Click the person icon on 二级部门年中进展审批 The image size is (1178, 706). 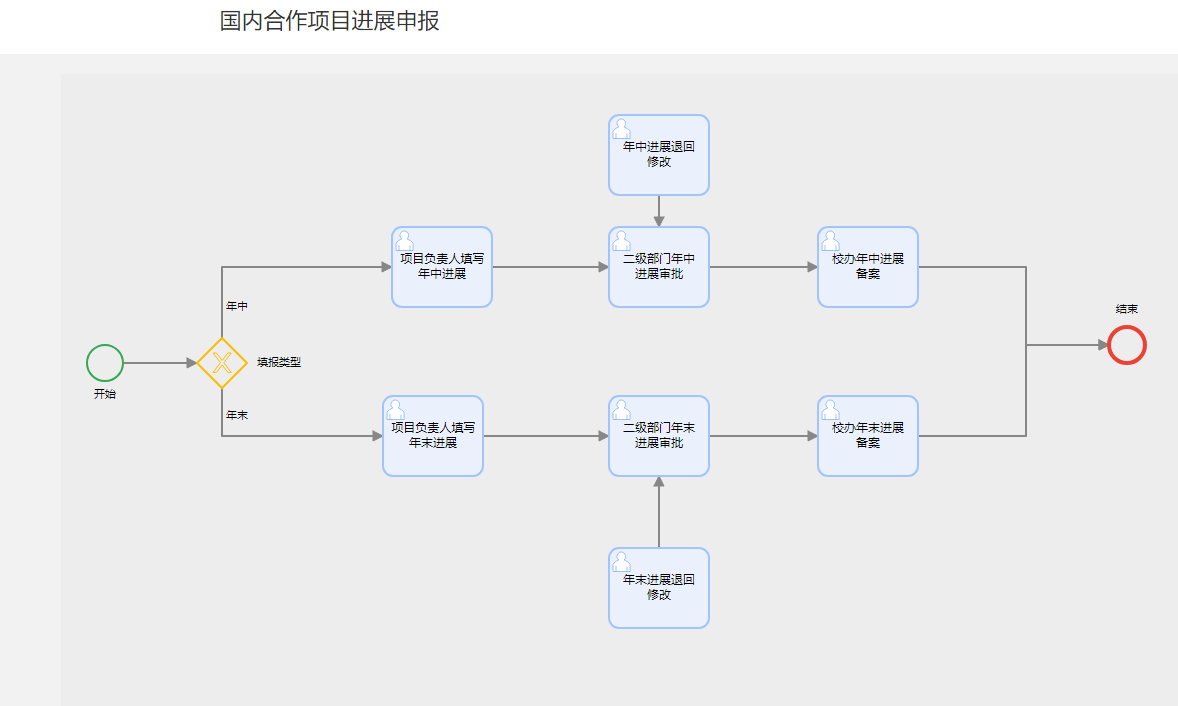[622, 239]
